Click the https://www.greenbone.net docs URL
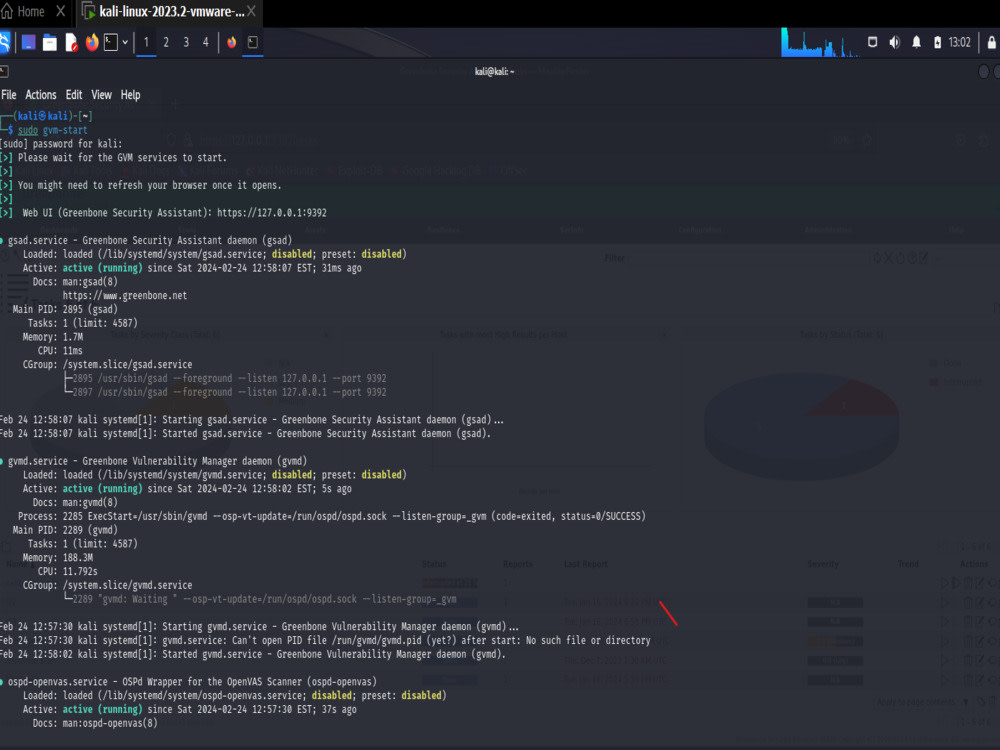 click(x=125, y=295)
